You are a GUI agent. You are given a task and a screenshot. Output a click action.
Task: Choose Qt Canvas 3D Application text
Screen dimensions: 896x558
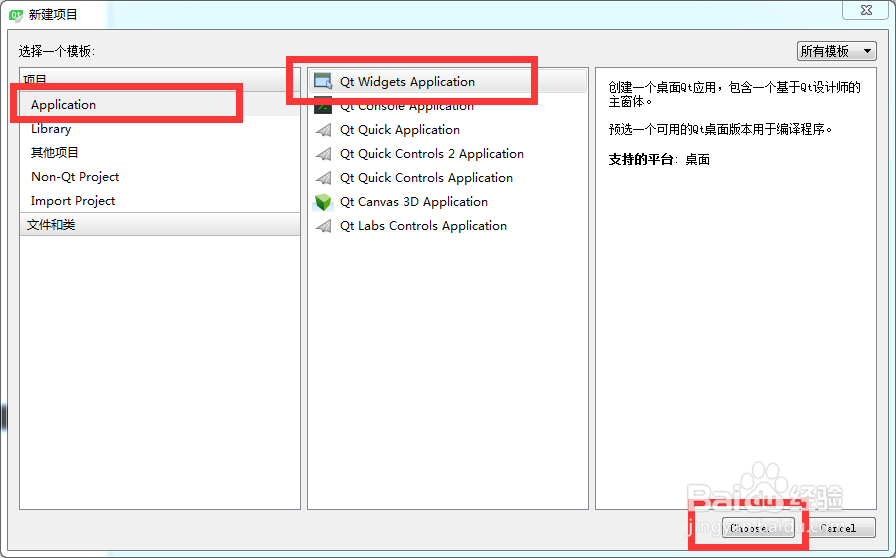(x=414, y=202)
